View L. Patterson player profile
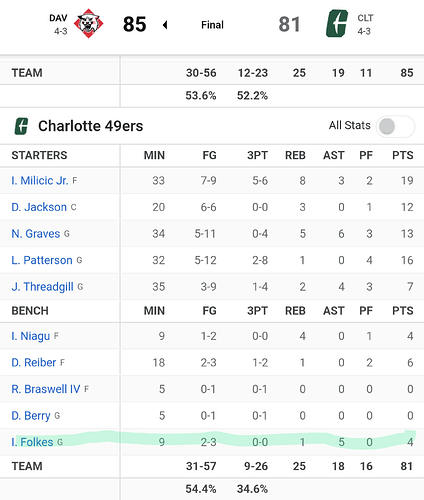Viewport: 424px width, 500px height. (x=42, y=260)
